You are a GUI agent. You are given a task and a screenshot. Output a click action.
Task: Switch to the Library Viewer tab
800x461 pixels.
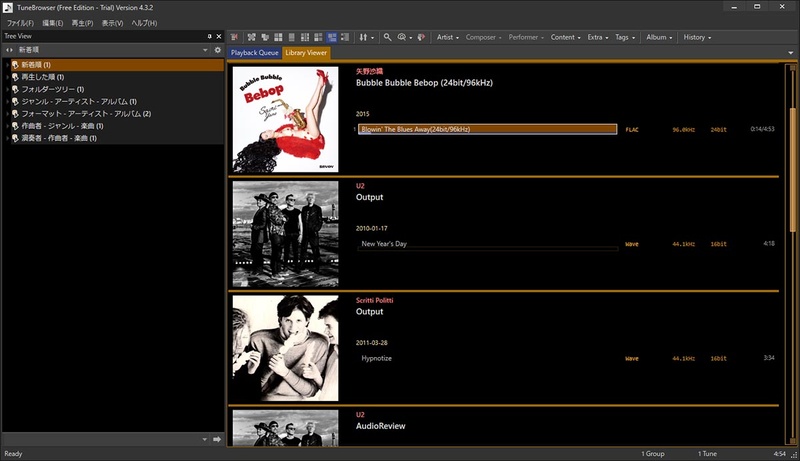click(x=306, y=53)
